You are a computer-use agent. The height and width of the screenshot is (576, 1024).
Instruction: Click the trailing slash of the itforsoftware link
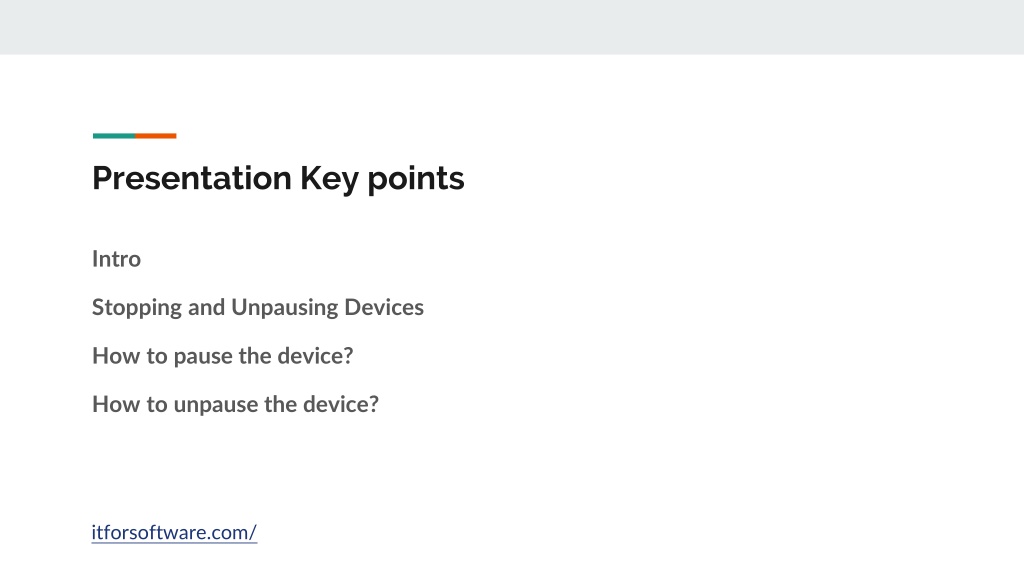pyautogui.click(x=253, y=532)
